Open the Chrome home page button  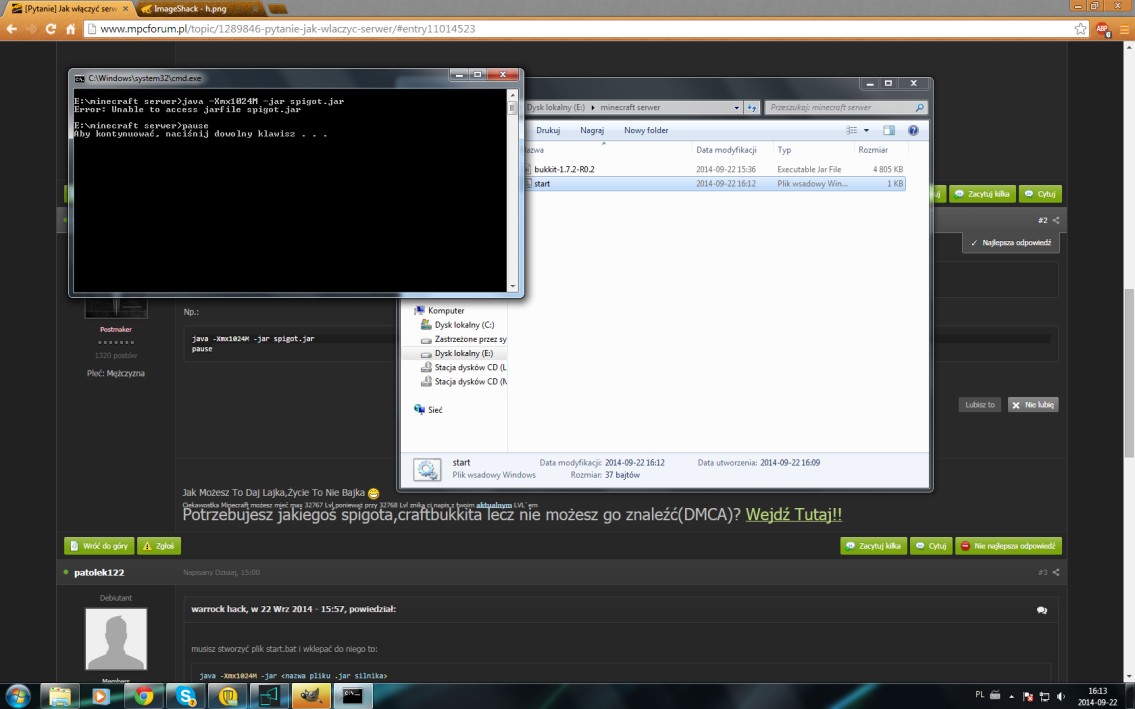click(x=70, y=29)
